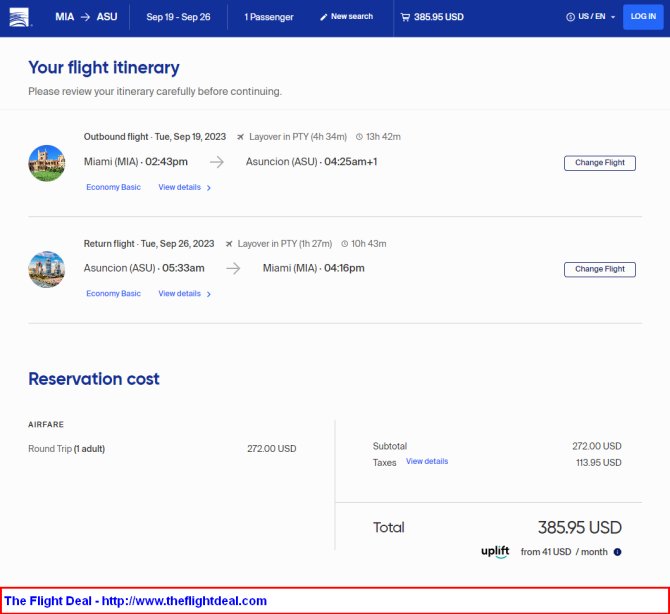Click the Reservation cost heading
The height and width of the screenshot is (614, 670).
pyautogui.click(x=94, y=379)
